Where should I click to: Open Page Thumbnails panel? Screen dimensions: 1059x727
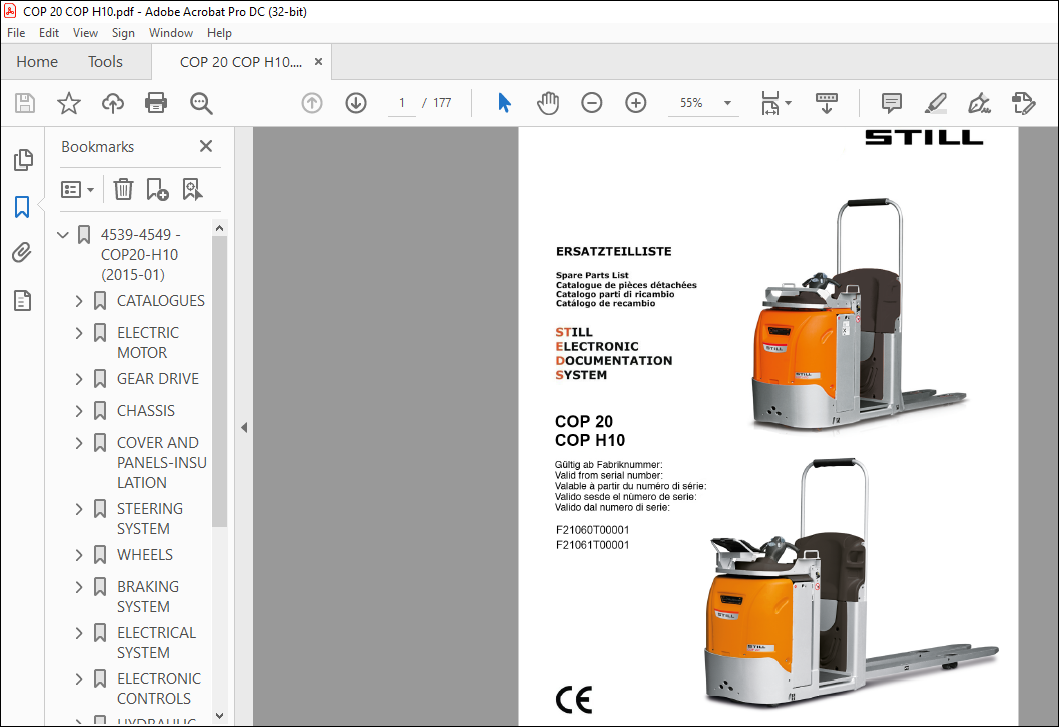[22, 159]
